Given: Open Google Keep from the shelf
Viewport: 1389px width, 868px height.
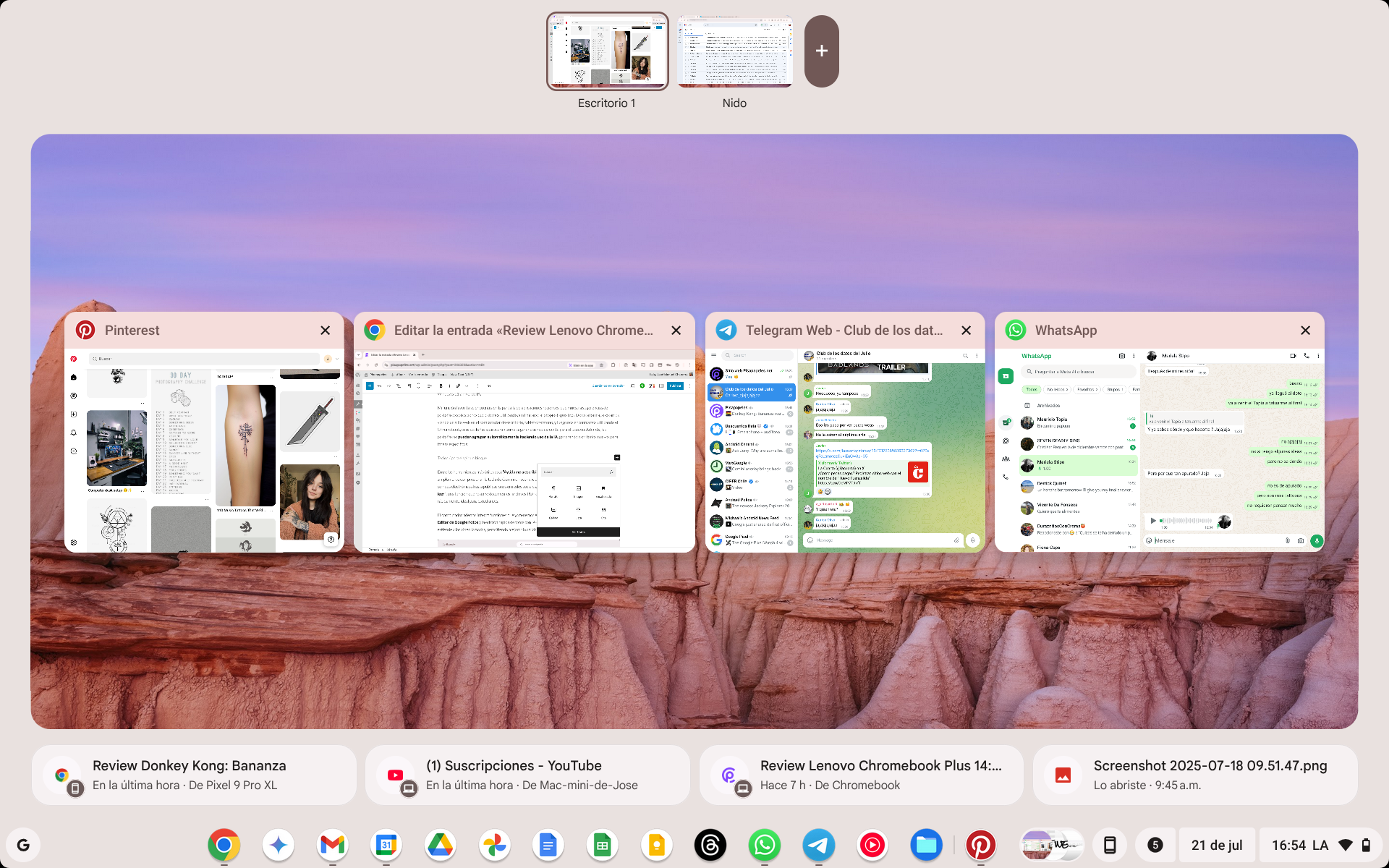Looking at the screenshot, I should (x=656, y=845).
